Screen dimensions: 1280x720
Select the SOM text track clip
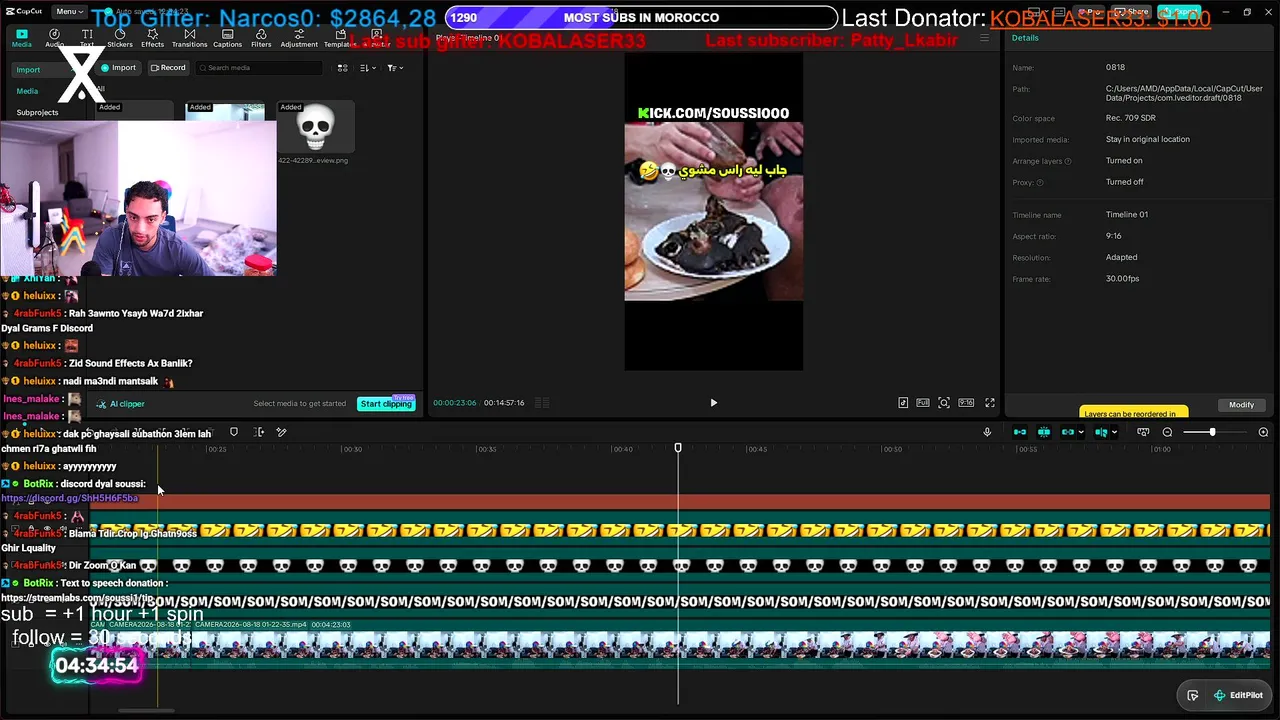point(680,601)
